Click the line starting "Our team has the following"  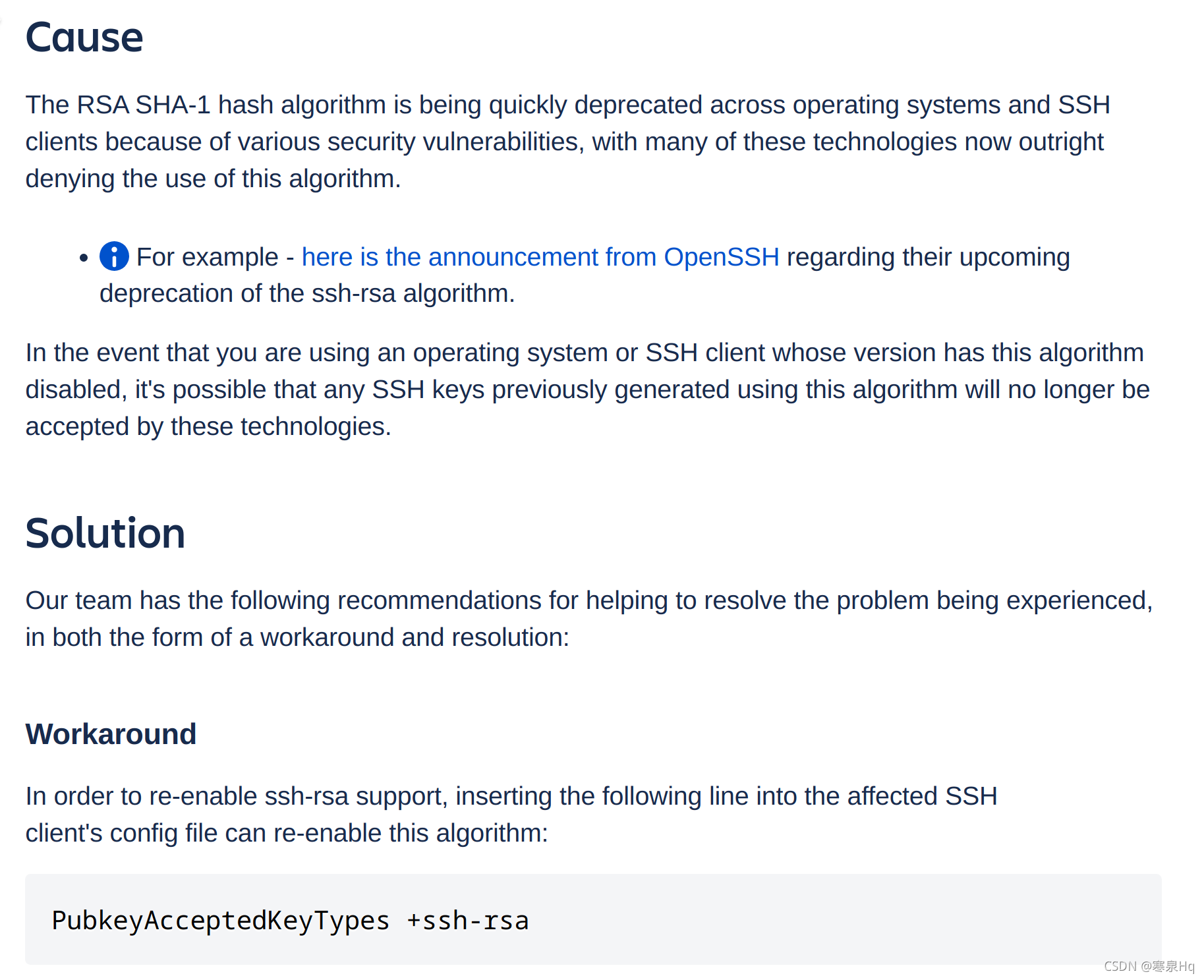589,600
